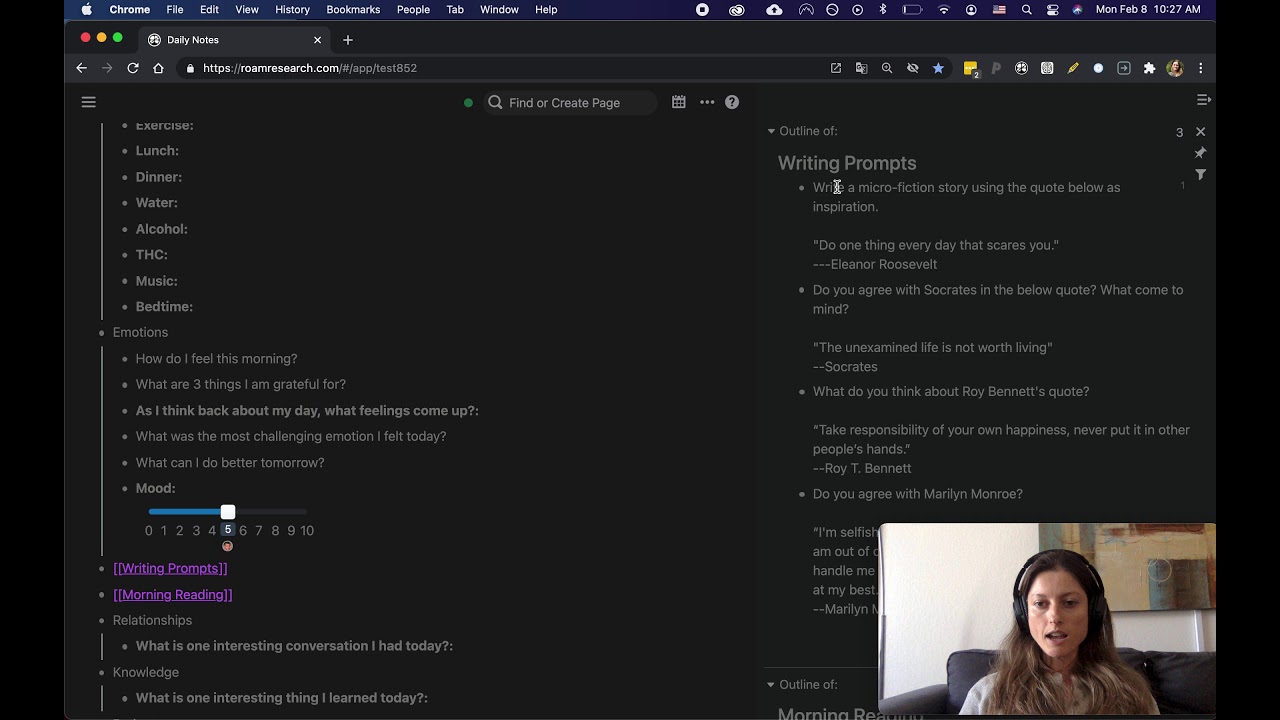This screenshot has height=720, width=1280.
Task: Open filter for Writing Prompts outline
Action: pyautogui.click(x=1201, y=175)
